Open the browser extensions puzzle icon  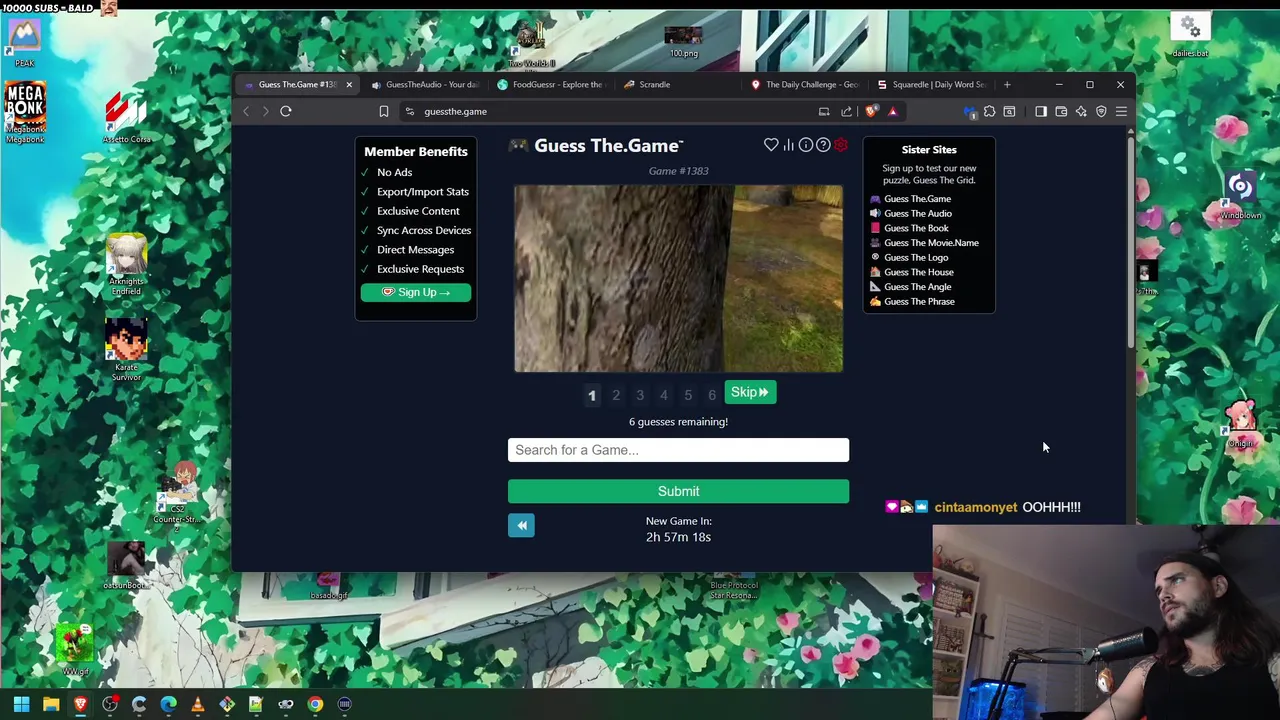tap(989, 111)
